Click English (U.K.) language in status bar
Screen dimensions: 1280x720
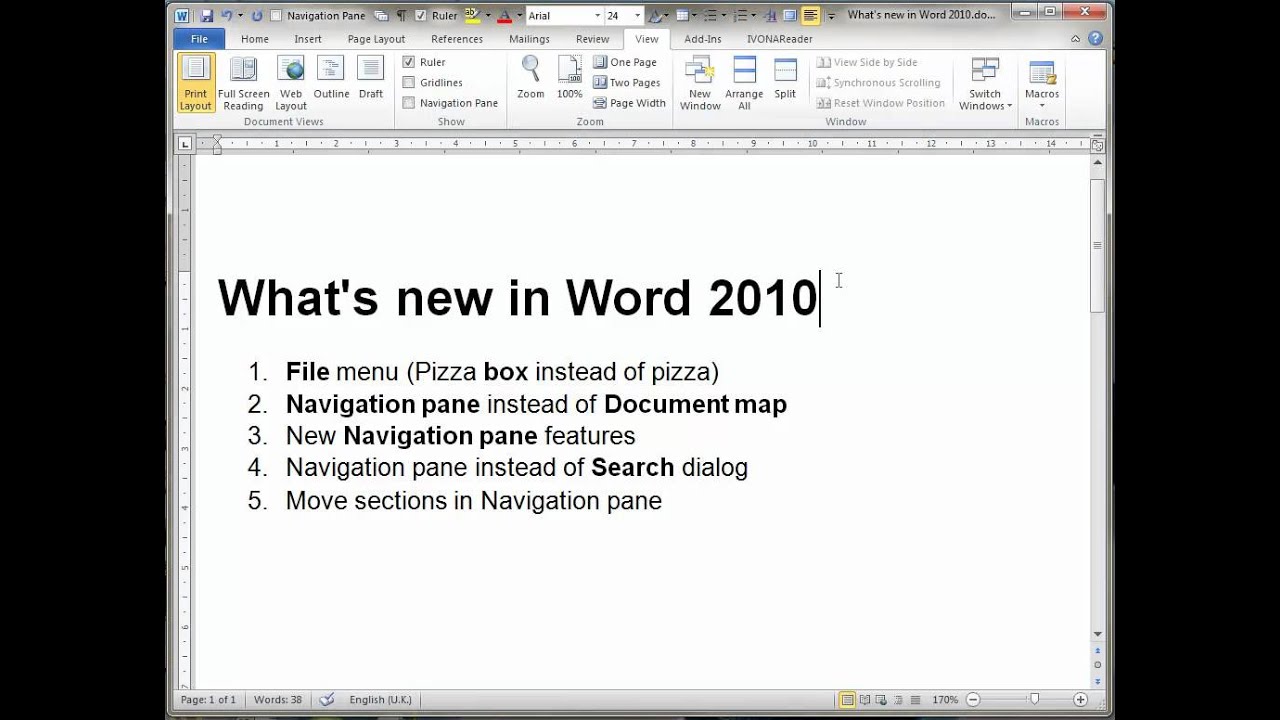(x=380, y=700)
